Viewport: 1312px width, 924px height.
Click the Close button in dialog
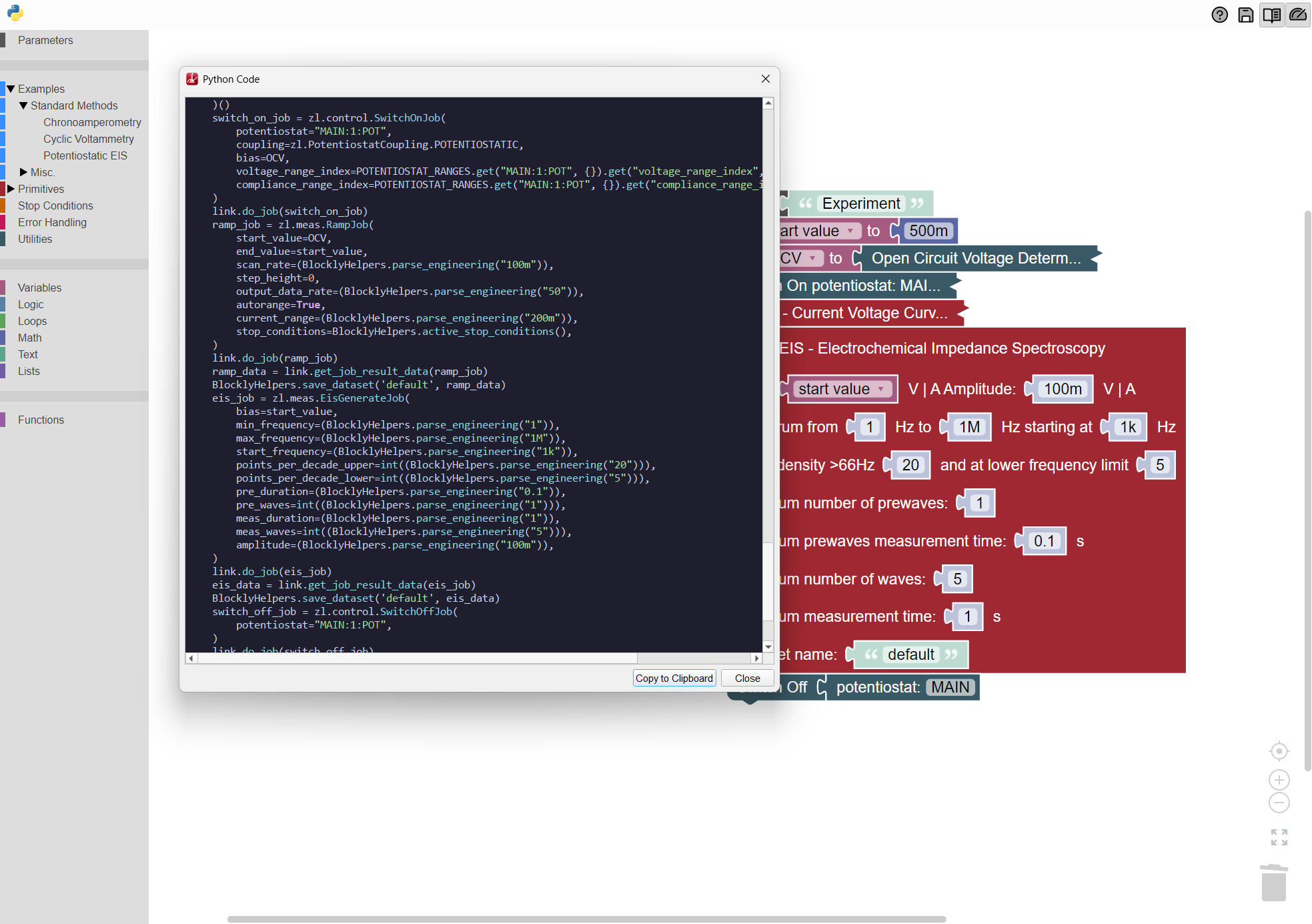coord(747,678)
